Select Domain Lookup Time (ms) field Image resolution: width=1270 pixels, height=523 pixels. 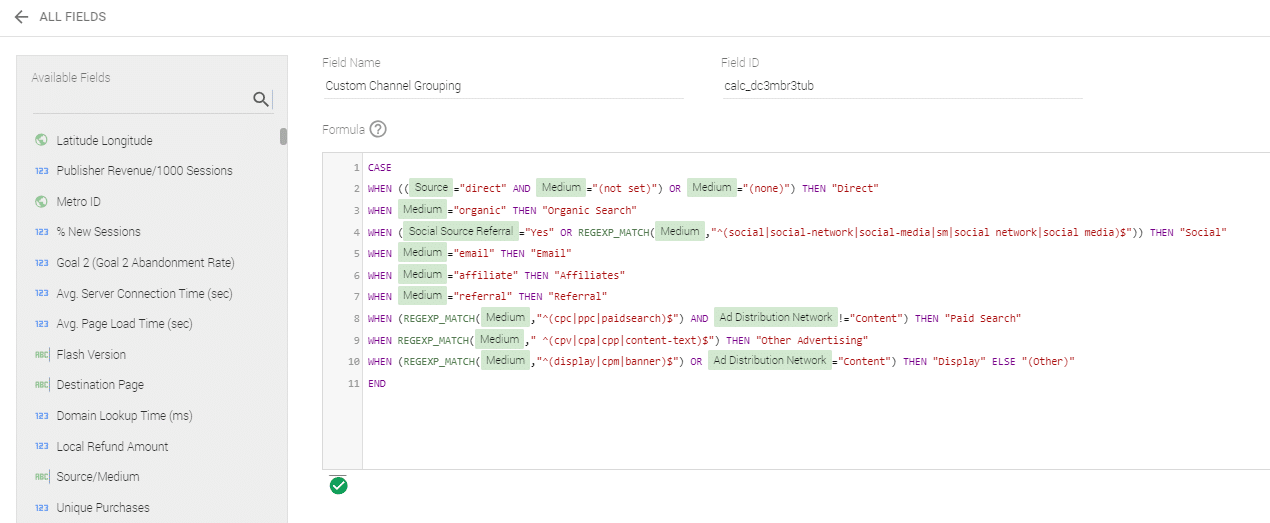tap(124, 416)
